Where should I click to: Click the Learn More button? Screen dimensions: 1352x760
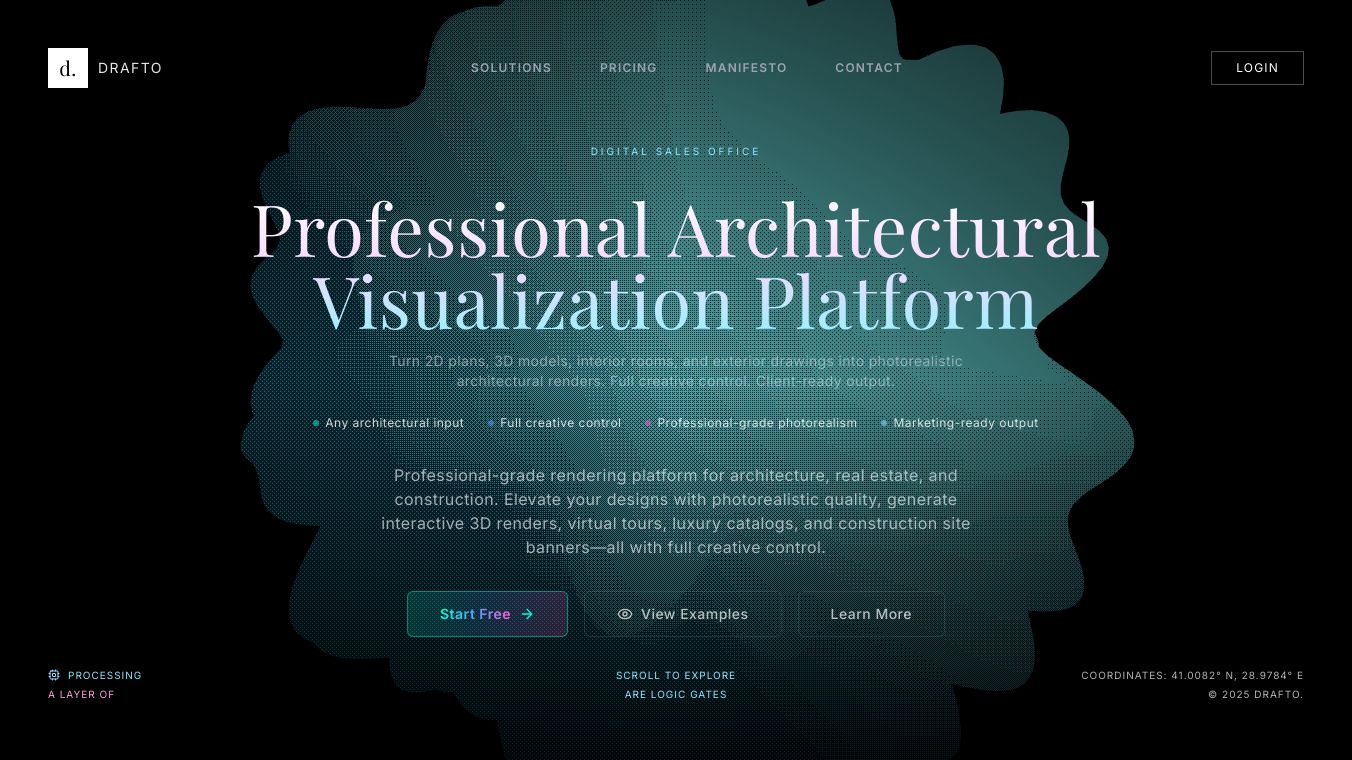click(871, 614)
